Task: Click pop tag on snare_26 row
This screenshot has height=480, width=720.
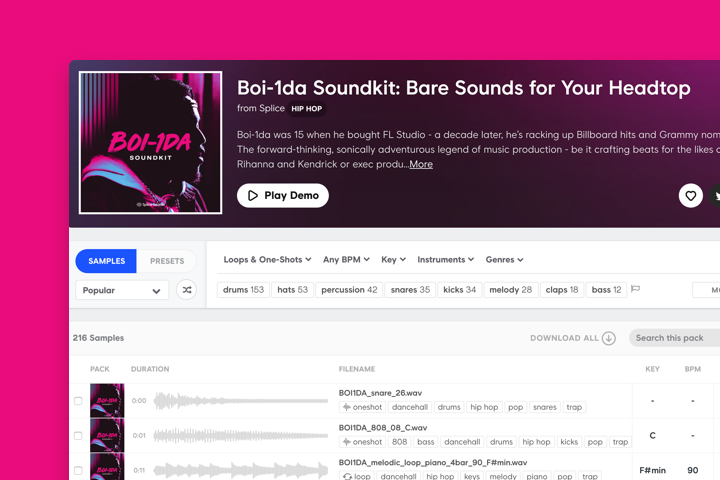Action: 515,407
